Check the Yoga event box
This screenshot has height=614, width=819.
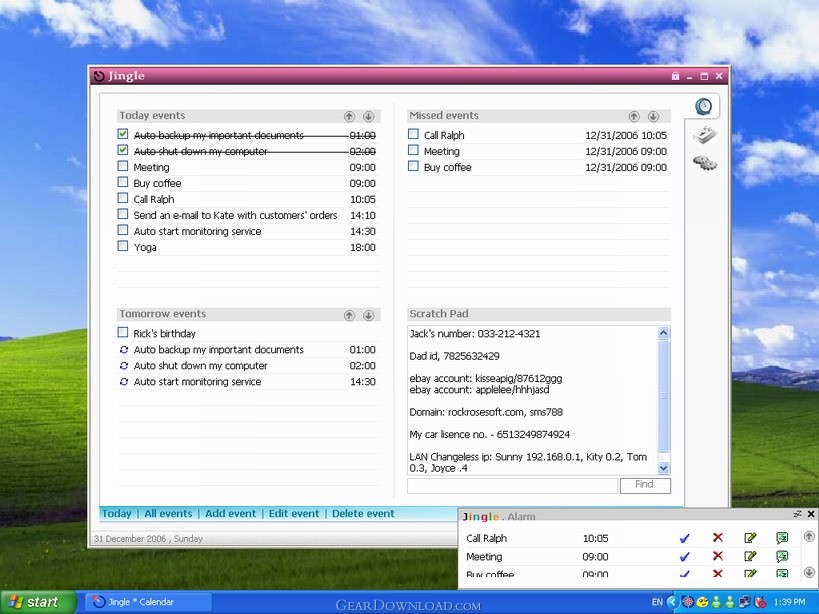point(123,246)
